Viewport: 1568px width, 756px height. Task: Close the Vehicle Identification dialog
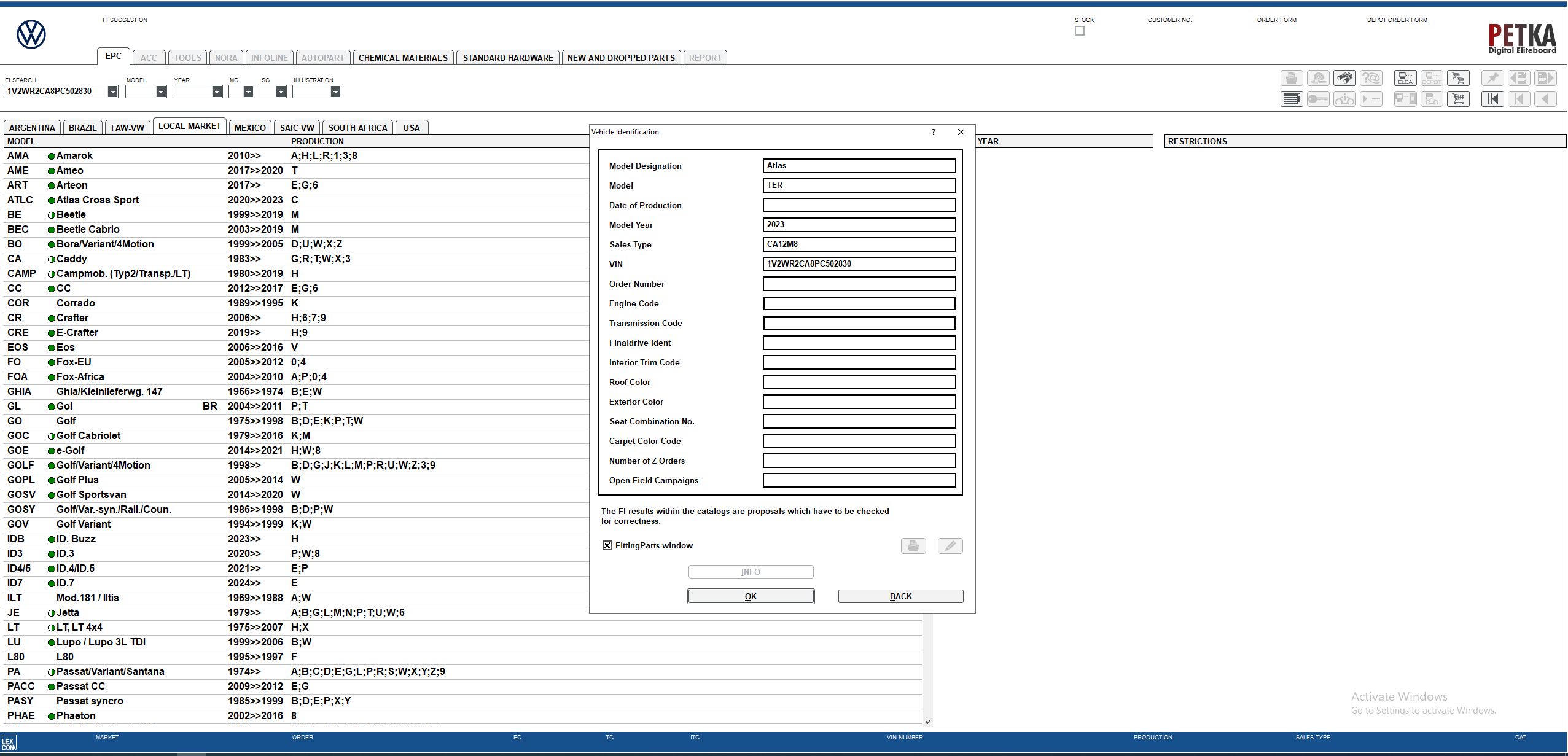pyautogui.click(x=961, y=132)
